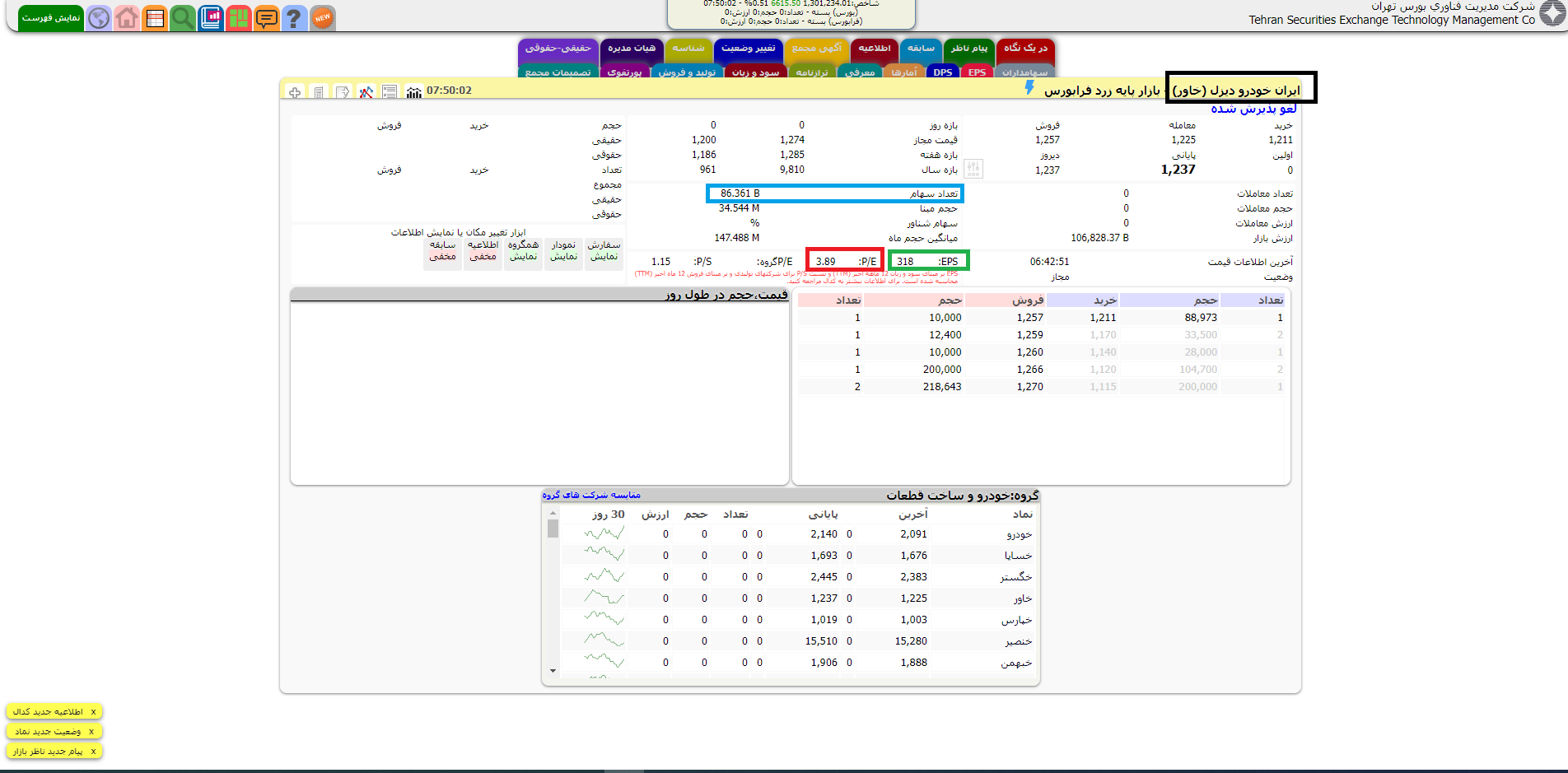Image resolution: width=1568 pixels, height=773 pixels.
Task: Click the orange NEW badge icon
Action: 323,18
